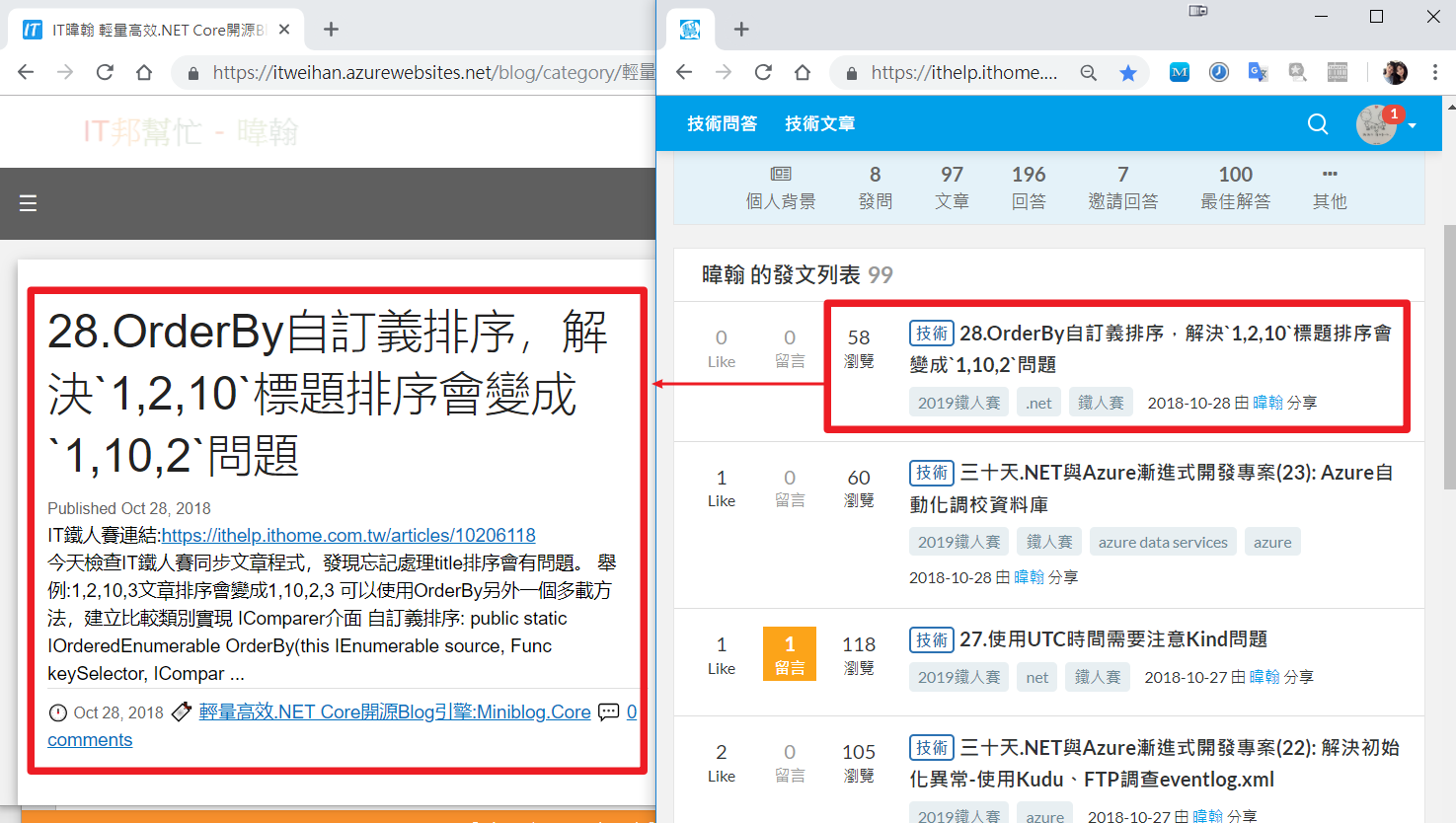The height and width of the screenshot is (823, 1456).
Task: Open the Google Translate extension
Action: [x=1258, y=72]
